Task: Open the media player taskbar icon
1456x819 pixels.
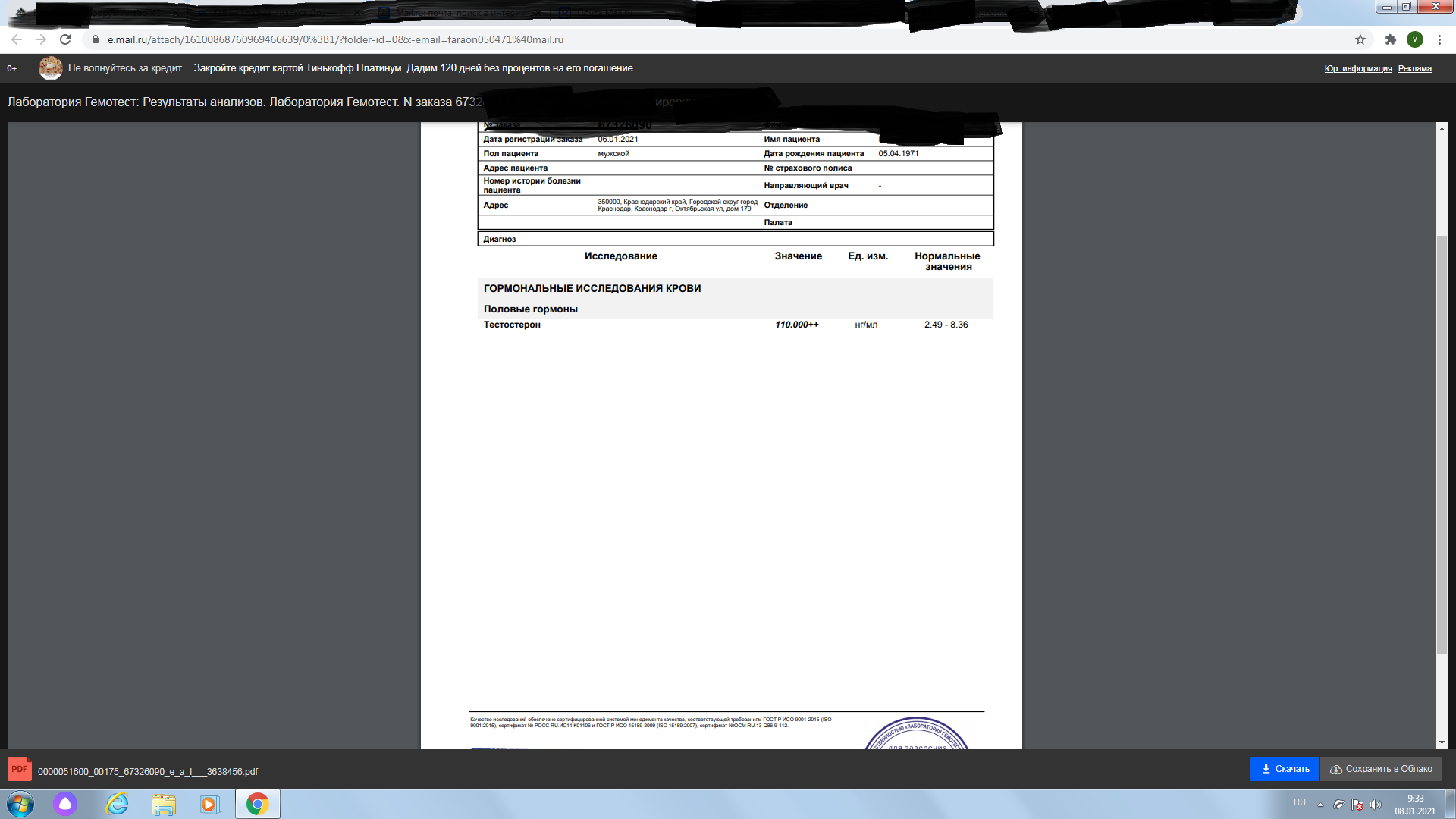Action: coord(209,804)
